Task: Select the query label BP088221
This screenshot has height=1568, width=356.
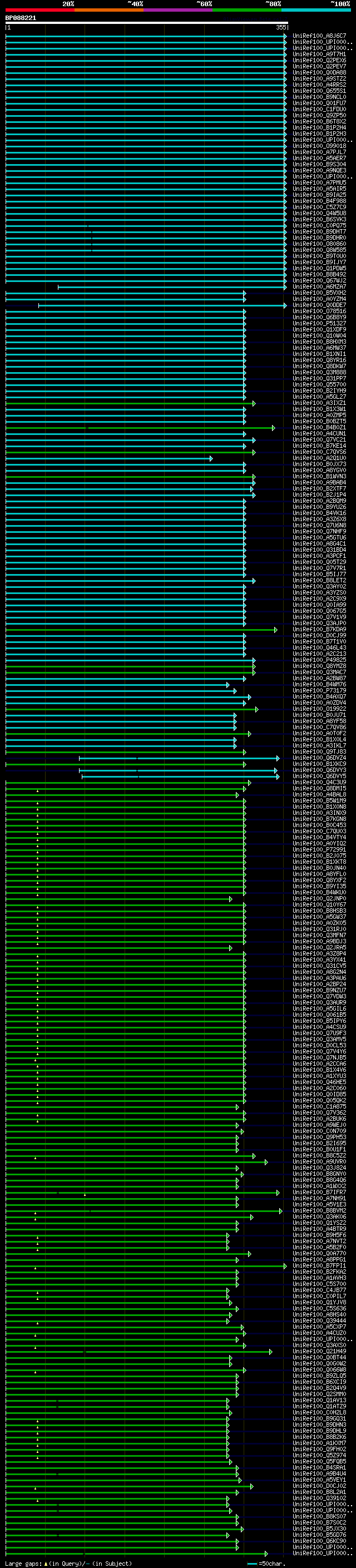Action: 21,18
